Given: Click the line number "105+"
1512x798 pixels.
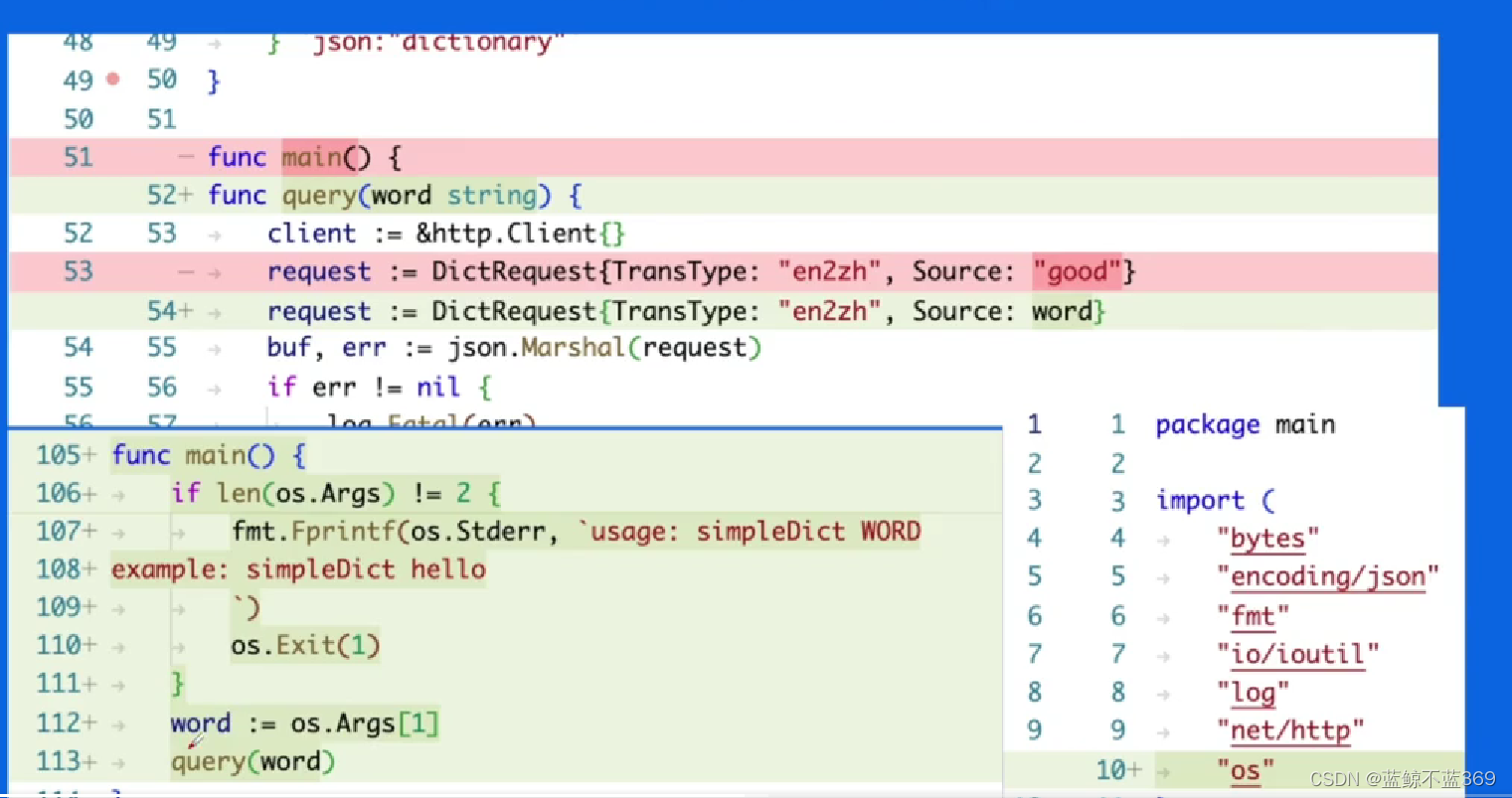Looking at the screenshot, I should click(x=67, y=455).
